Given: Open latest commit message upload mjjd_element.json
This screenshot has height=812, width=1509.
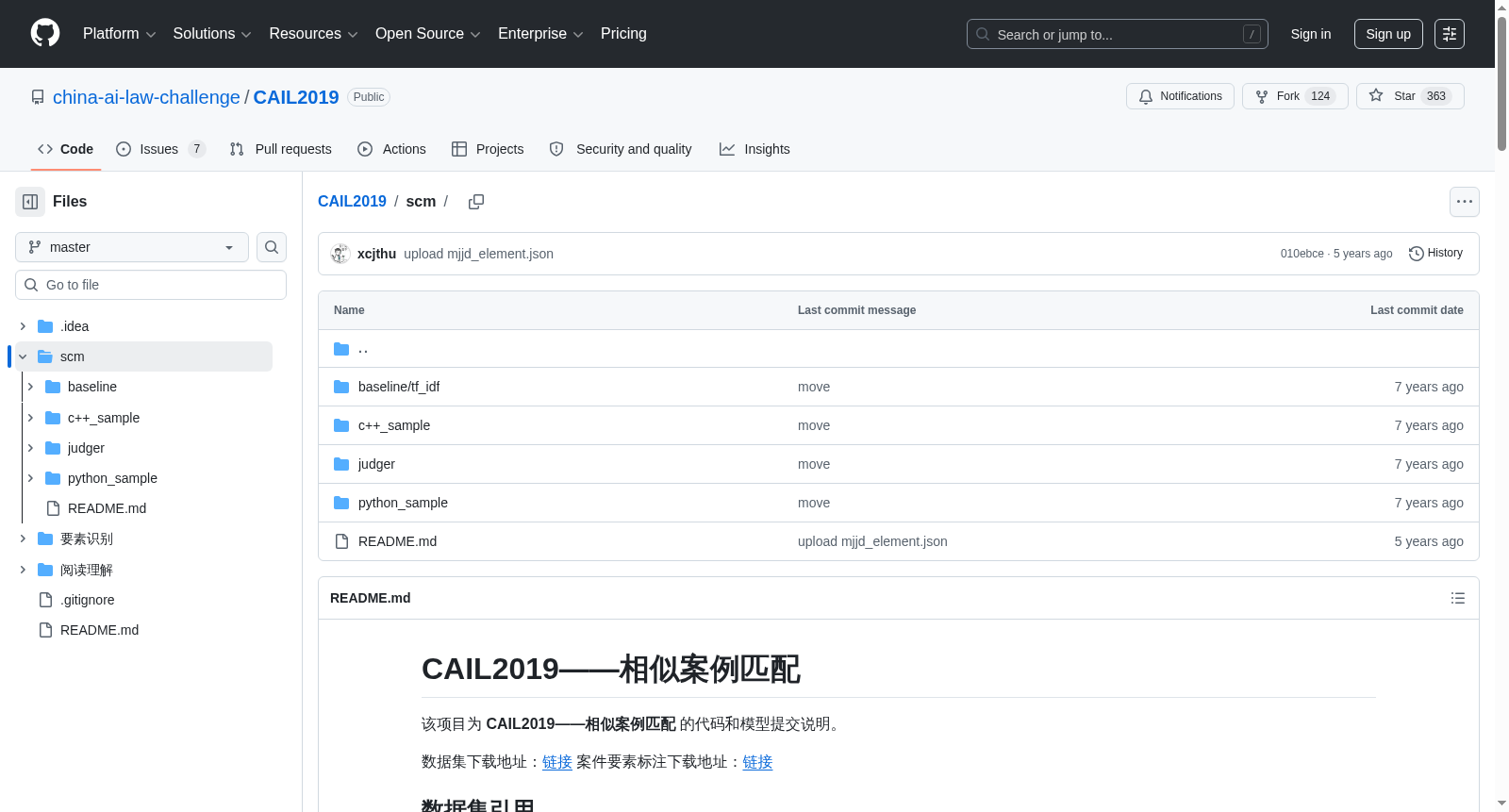Looking at the screenshot, I should (x=478, y=254).
